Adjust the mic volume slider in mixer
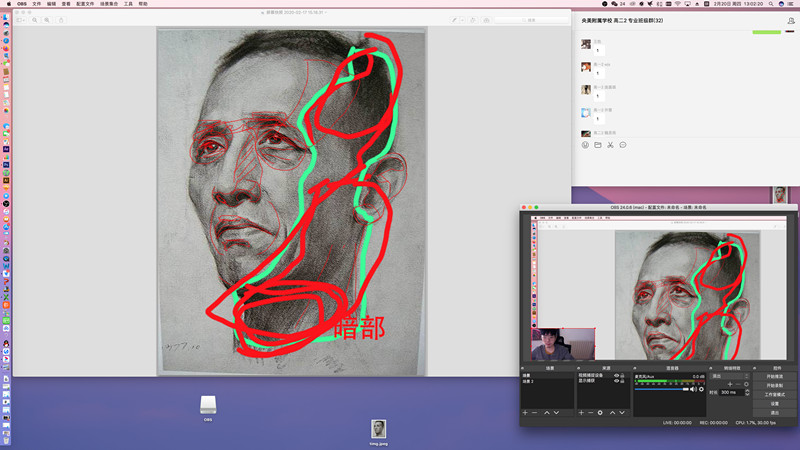800x450 pixels. [662, 389]
